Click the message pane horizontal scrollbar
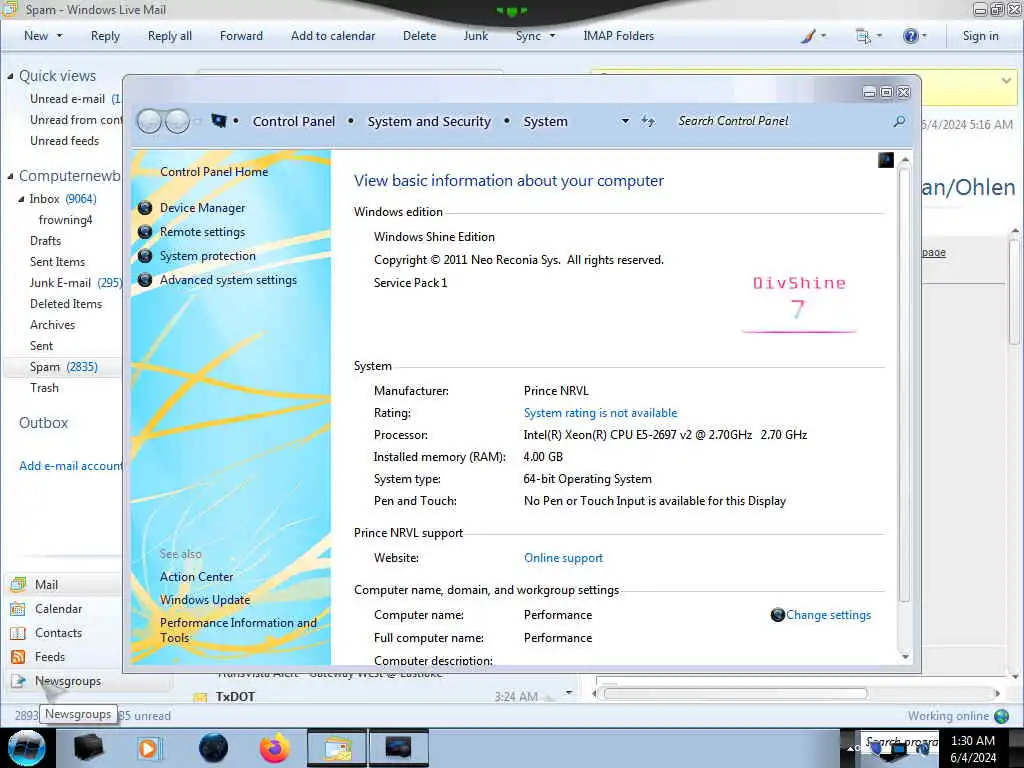 coord(735,694)
